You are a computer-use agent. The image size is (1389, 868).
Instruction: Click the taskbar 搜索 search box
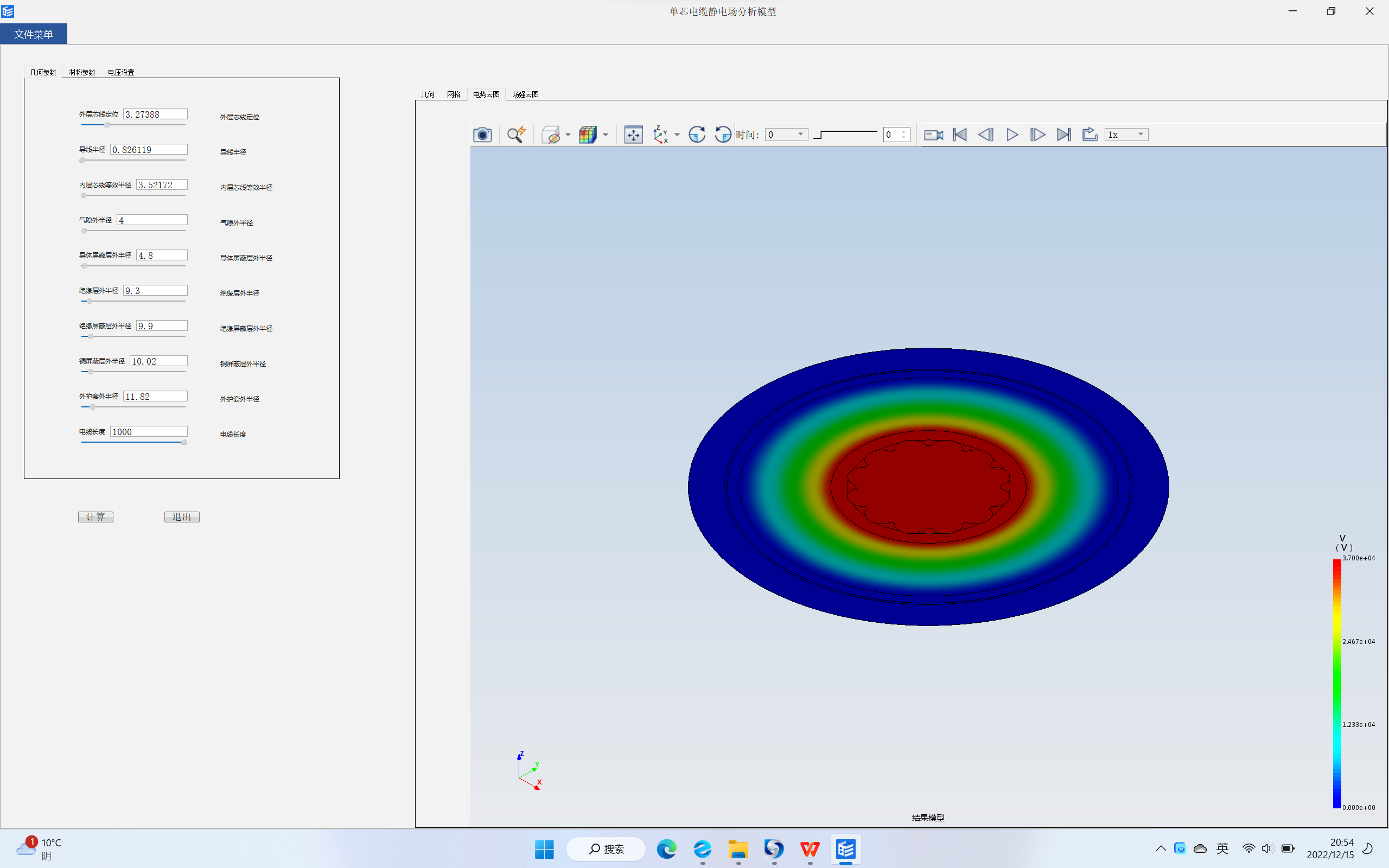(606, 849)
